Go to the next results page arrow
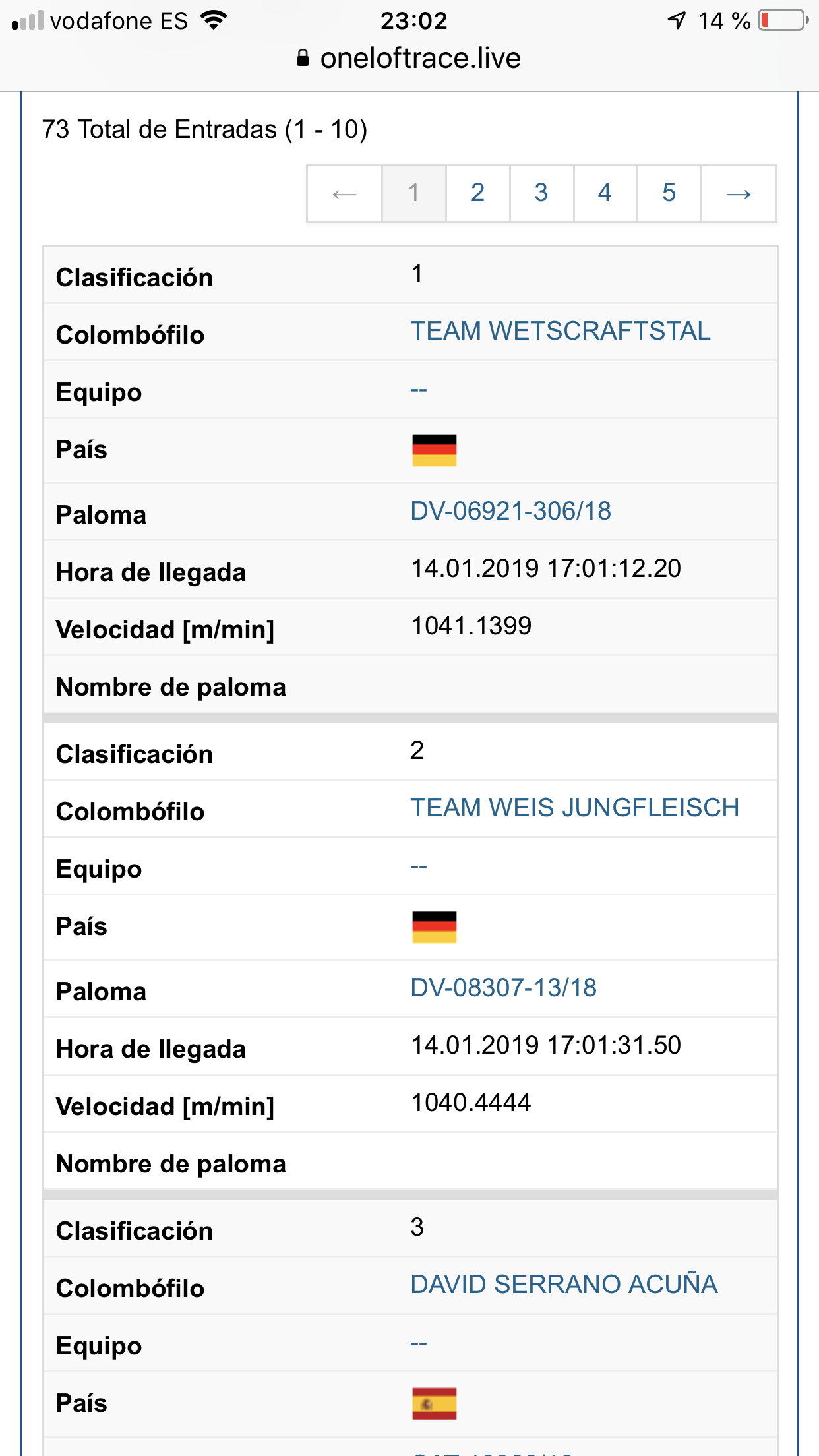The height and width of the screenshot is (1456, 819). tap(739, 193)
